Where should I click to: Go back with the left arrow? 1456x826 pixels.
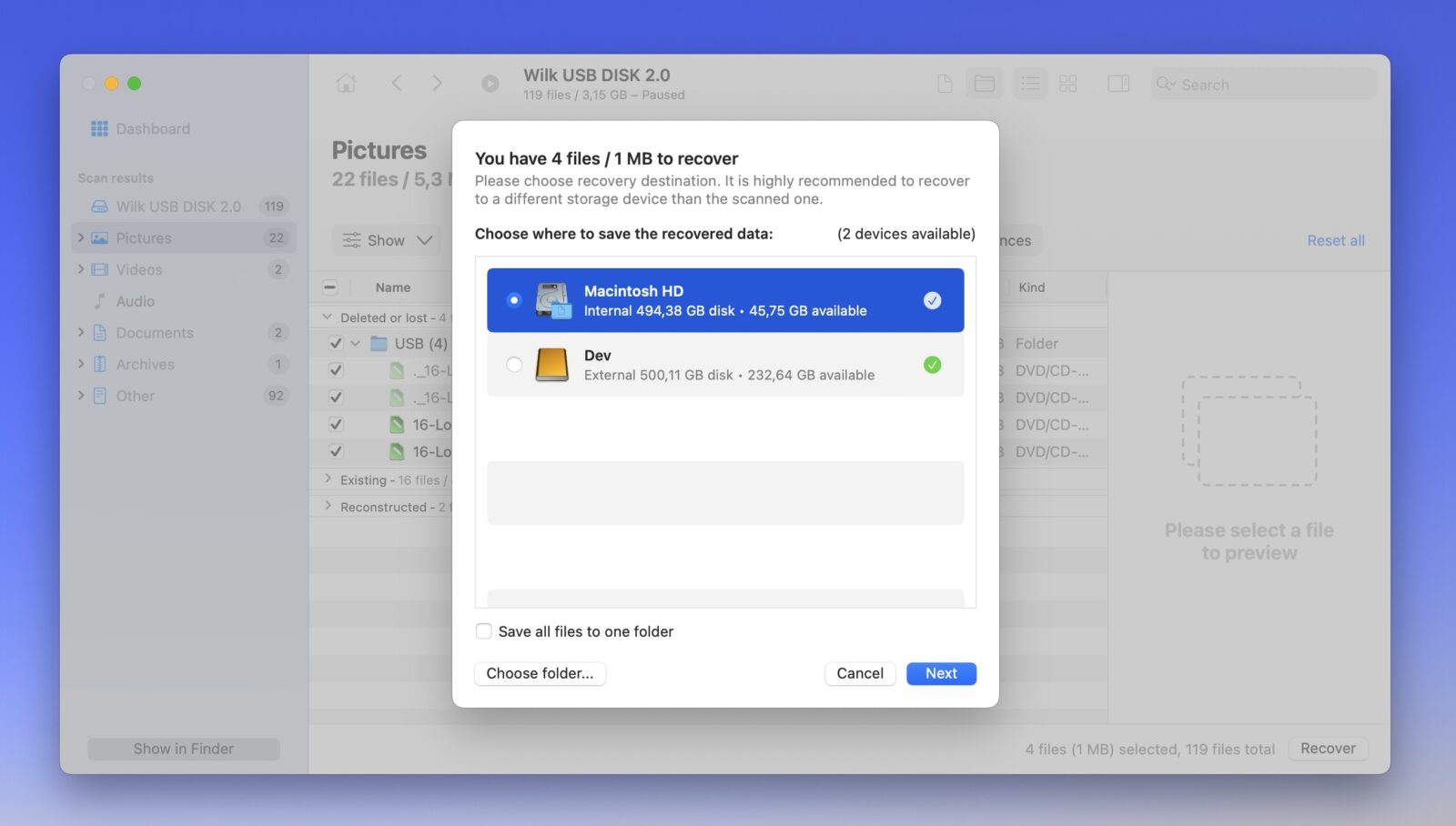[x=397, y=84]
